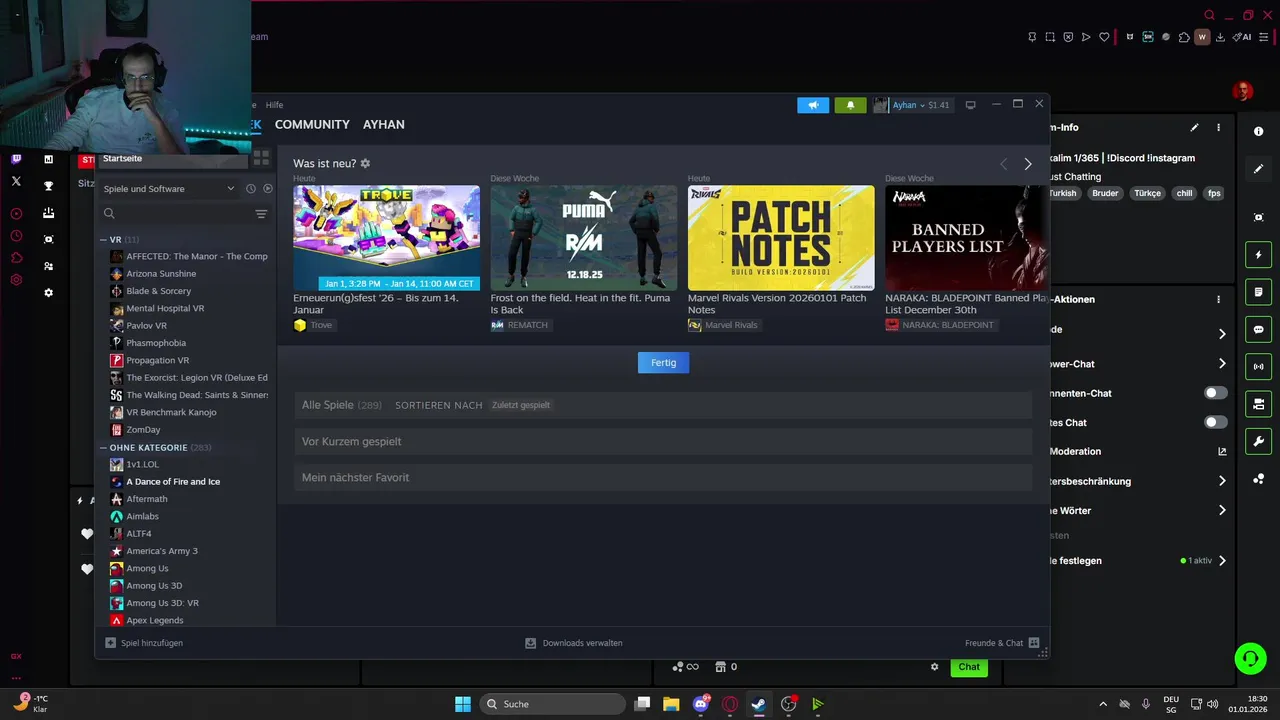Click the 'Türkçe' stream tag
Image resolution: width=1280 pixels, height=720 pixels.
pyautogui.click(x=1147, y=193)
